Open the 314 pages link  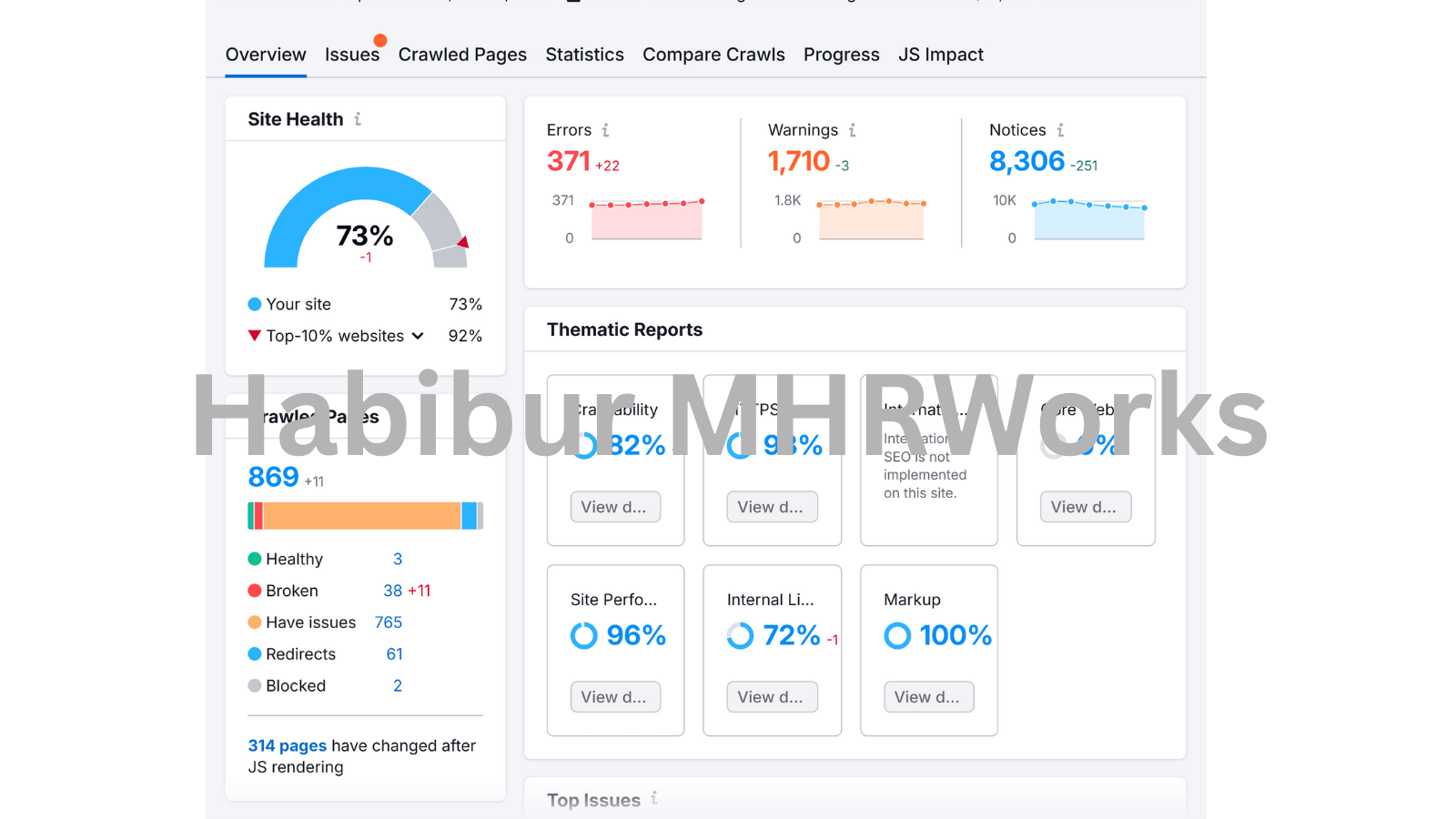click(287, 745)
